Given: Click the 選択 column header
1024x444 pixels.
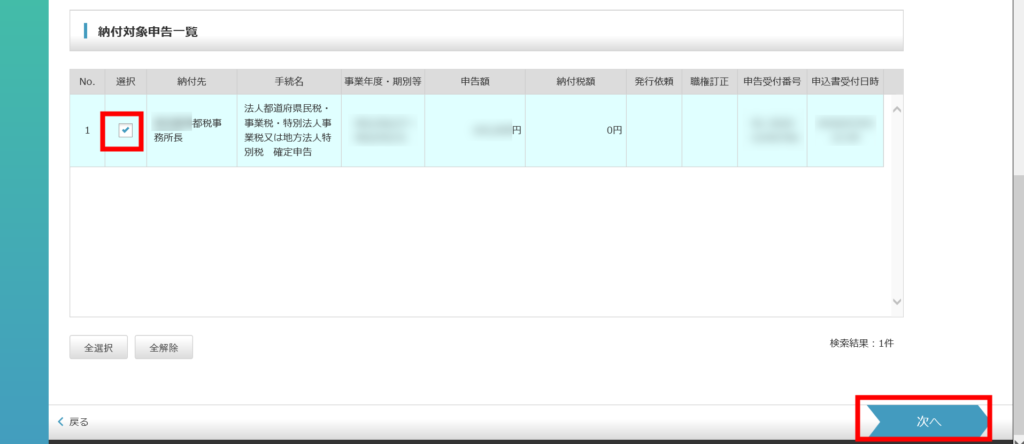Looking at the screenshot, I should [126, 81].
